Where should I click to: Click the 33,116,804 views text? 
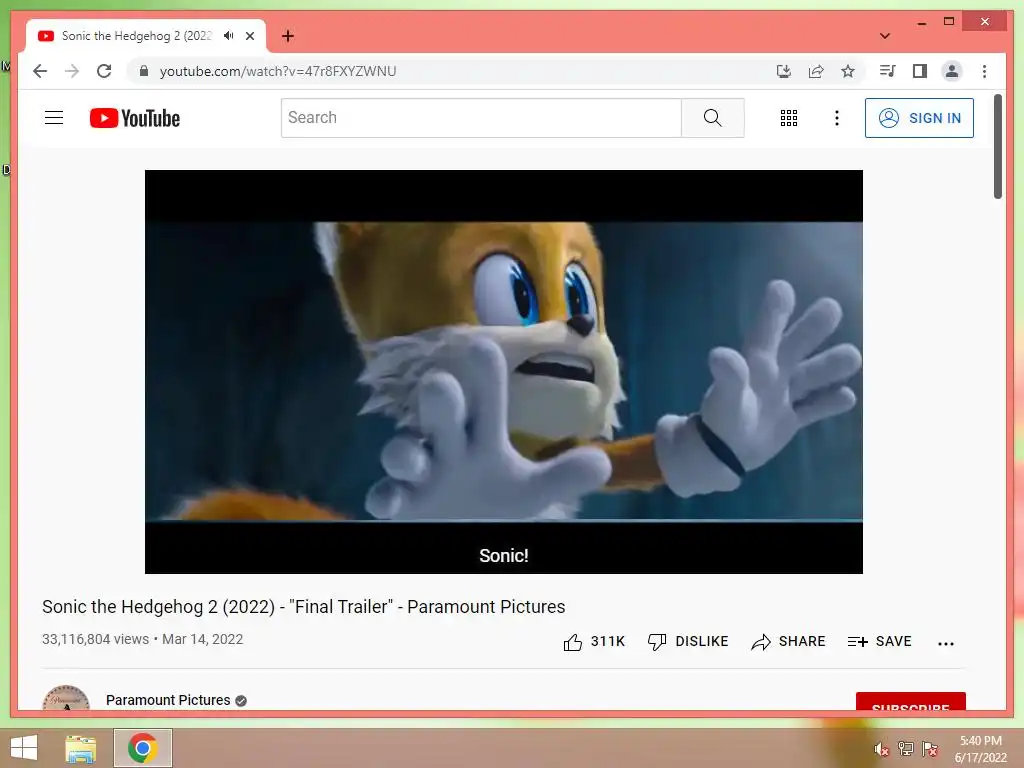(95, 639)
